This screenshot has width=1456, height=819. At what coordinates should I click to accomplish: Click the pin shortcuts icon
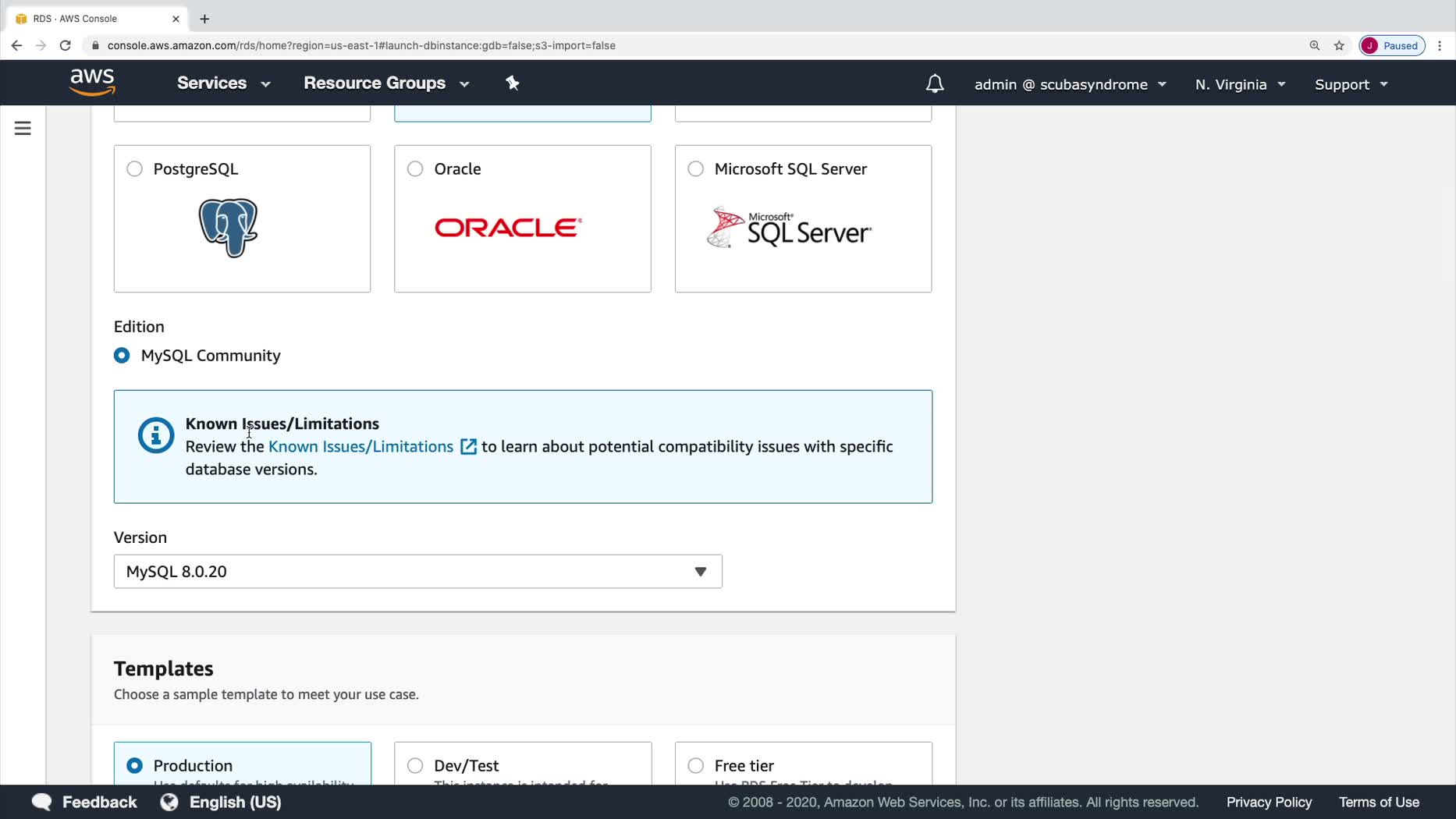click(513, 83)
